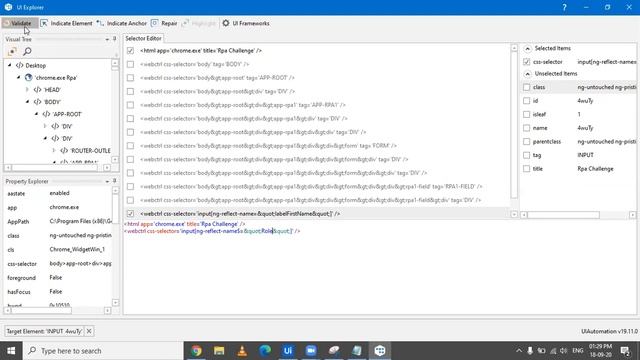Check the class attribute in Unselected Items
The height and width of the screenshot is (360, 640).
[527, 87]
